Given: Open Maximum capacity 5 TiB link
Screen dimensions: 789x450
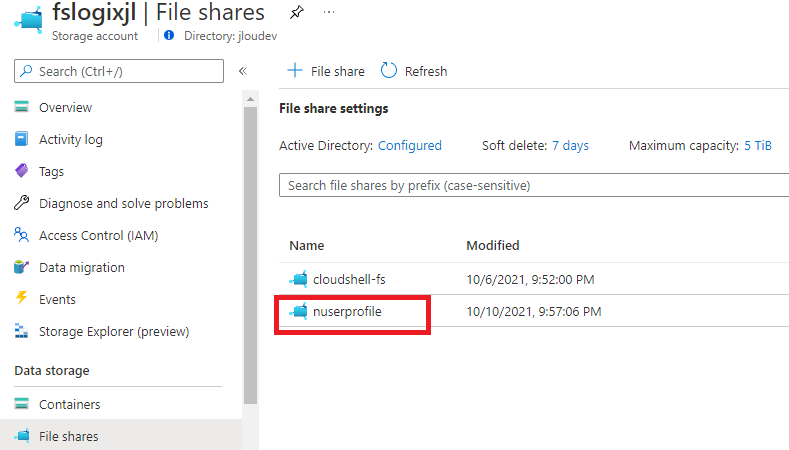Looking at the screenshot, I should (x=758, y=145).
